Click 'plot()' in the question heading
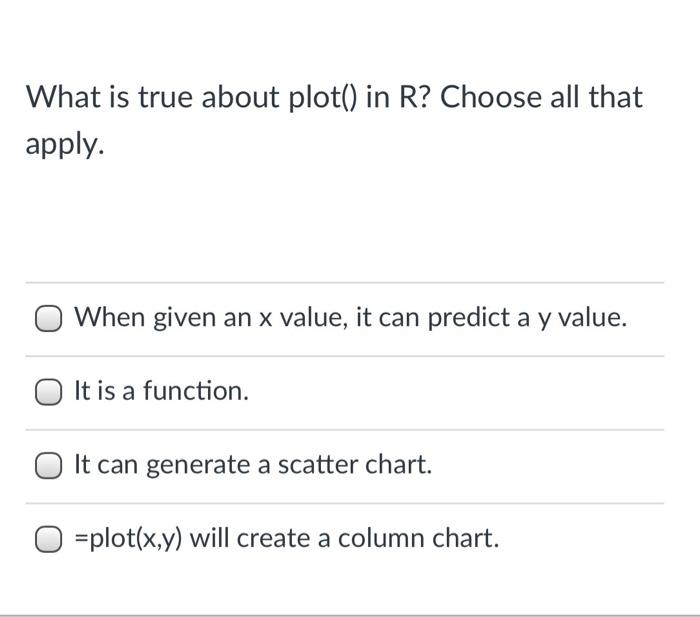 point(316,99)
